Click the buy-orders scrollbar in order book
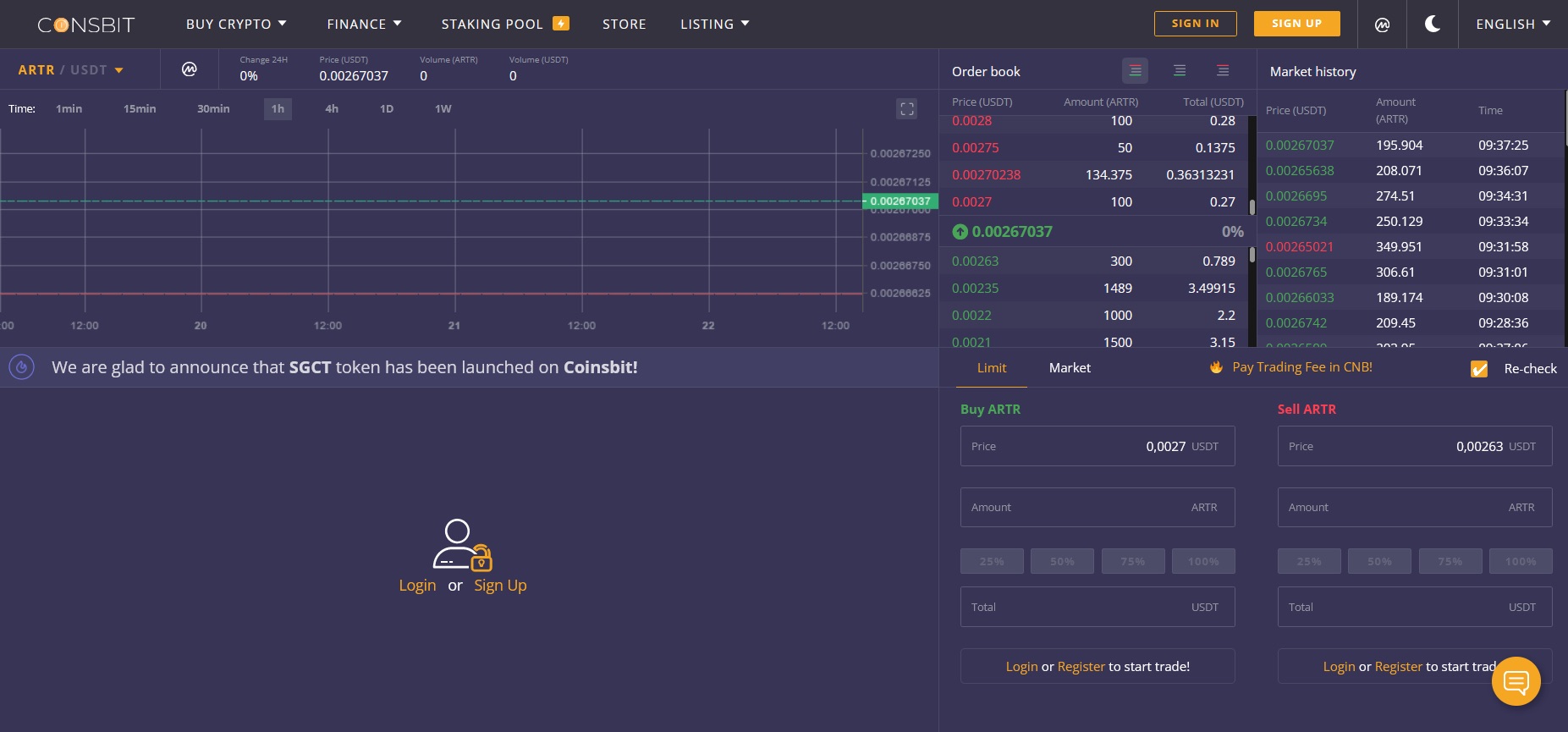 (1252, 254)
